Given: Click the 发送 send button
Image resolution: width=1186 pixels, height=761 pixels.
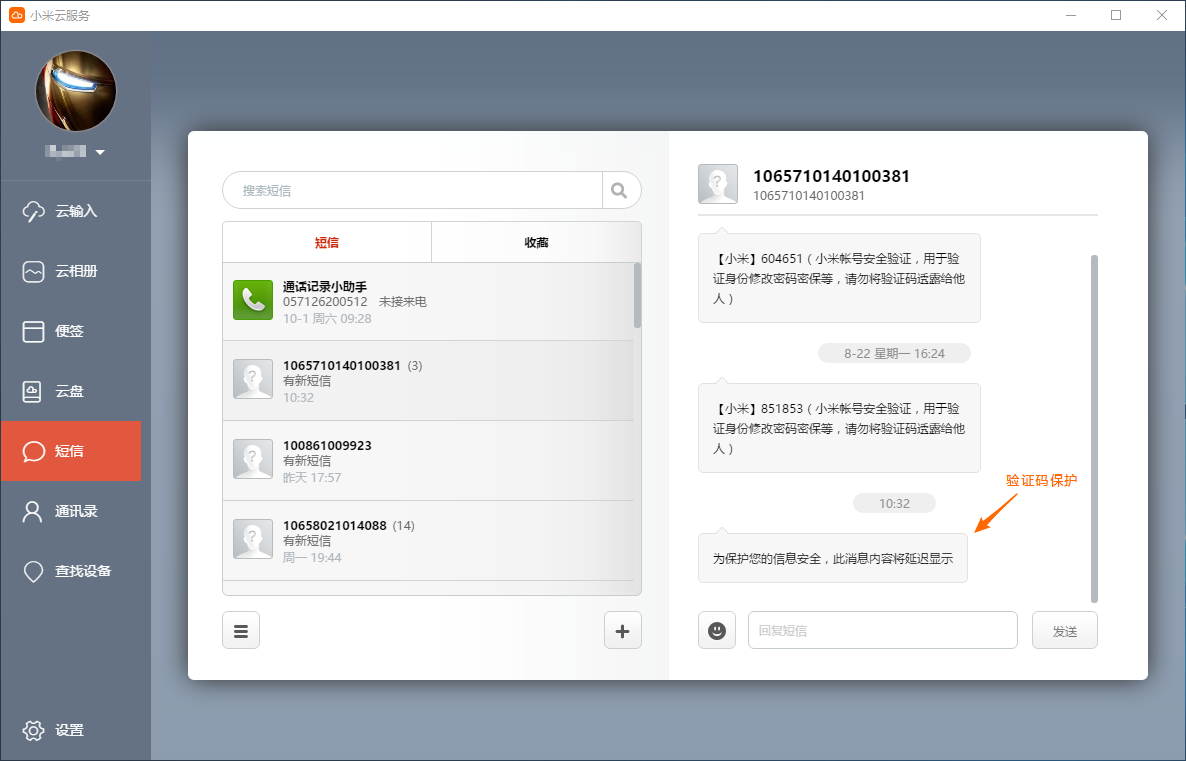Looking at the screenshot, I should pos(1064,630).
